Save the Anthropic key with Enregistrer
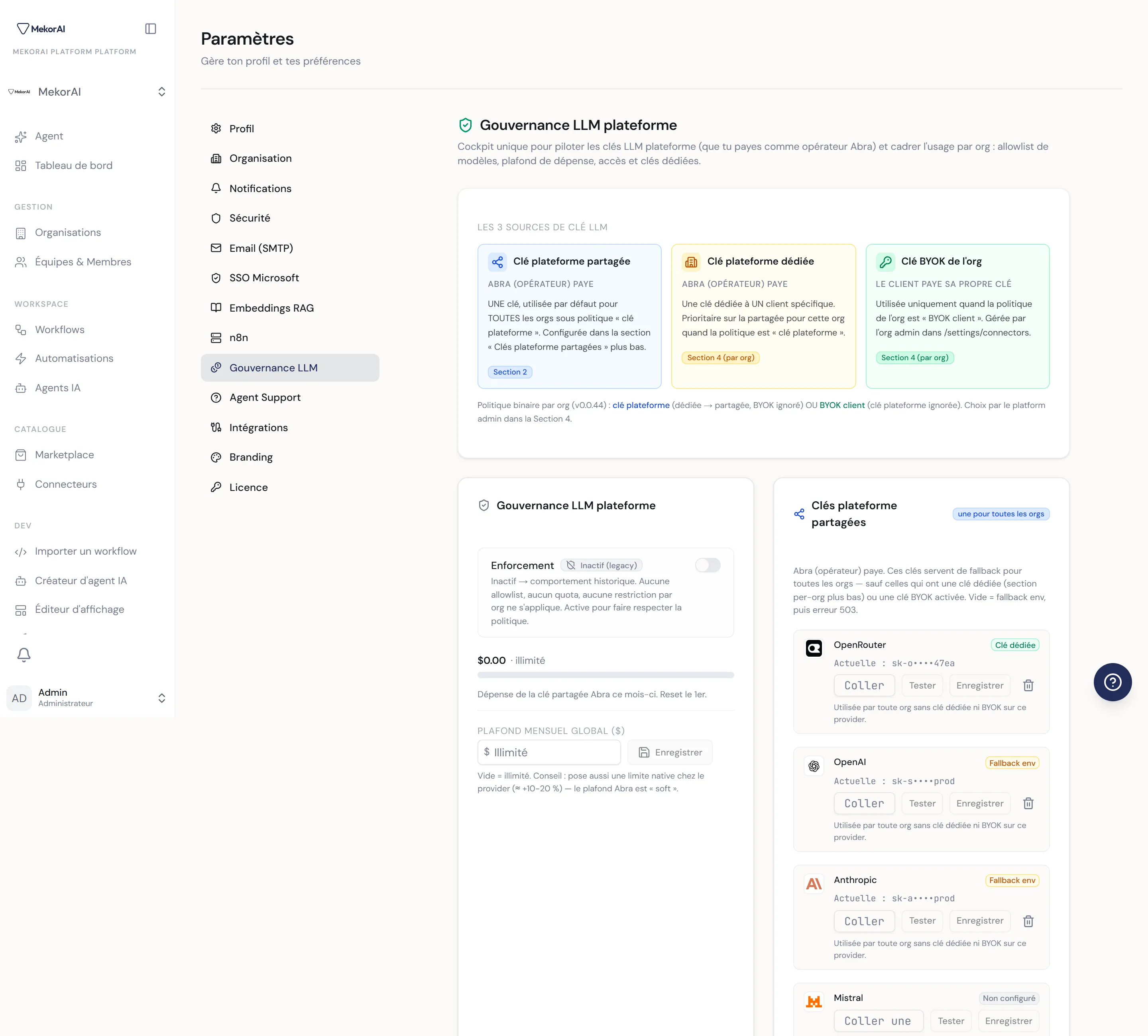The image size is (1148, 1036). (979, 921)
